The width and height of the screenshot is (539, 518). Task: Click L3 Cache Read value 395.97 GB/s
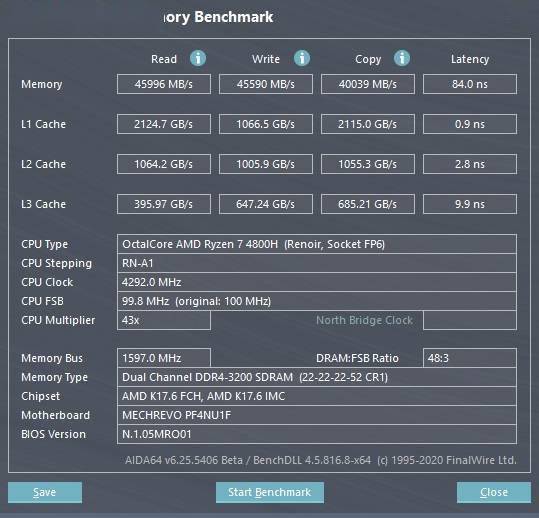pyautogui.click(x=164, y=204)
